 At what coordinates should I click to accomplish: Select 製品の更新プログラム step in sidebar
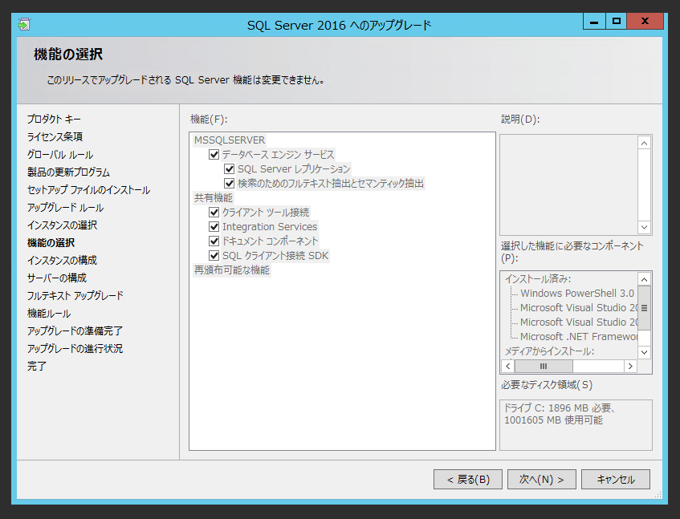point(68,172)
